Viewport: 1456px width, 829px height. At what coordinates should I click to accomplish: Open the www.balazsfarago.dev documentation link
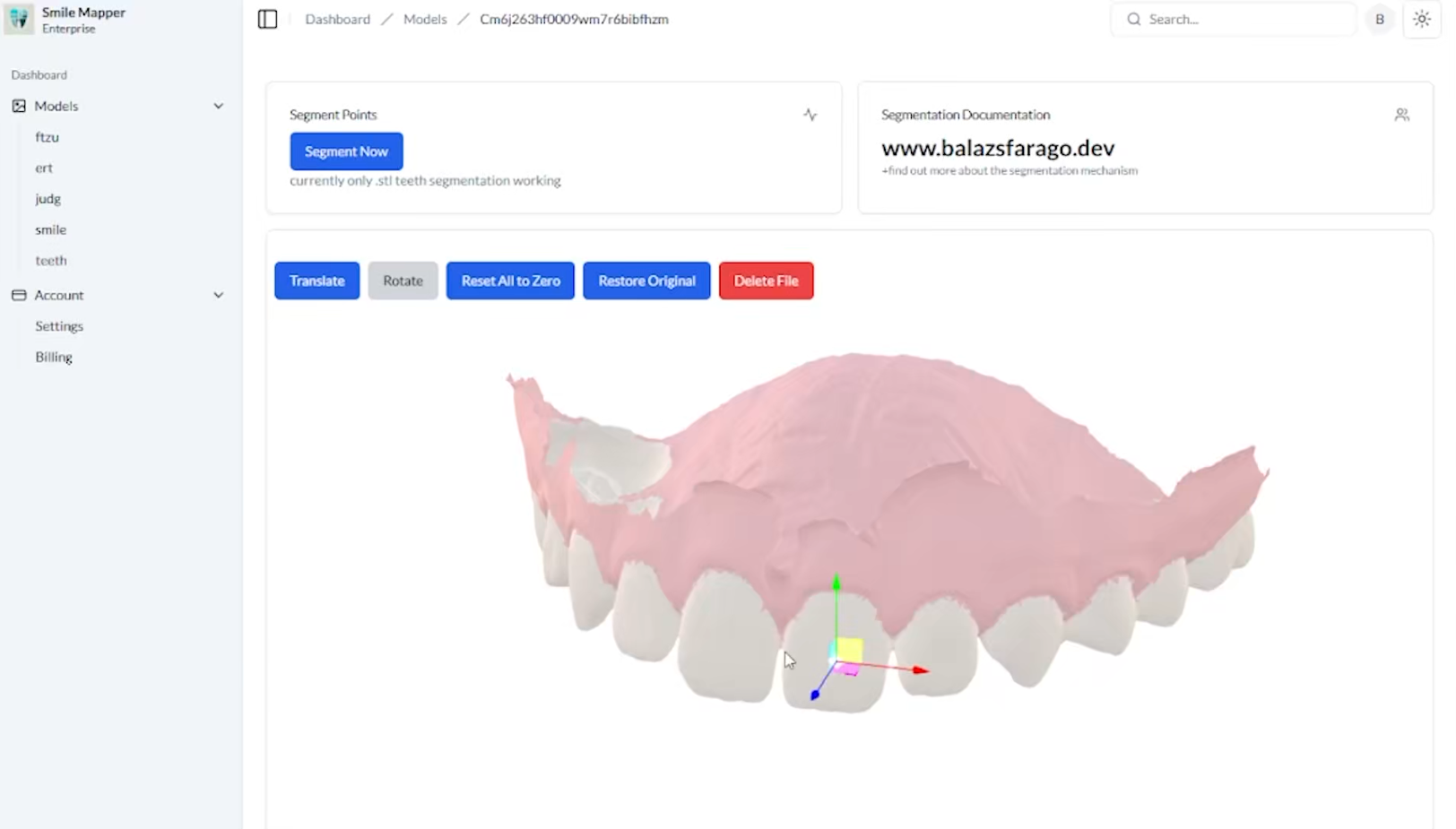(x=998, y=148)
